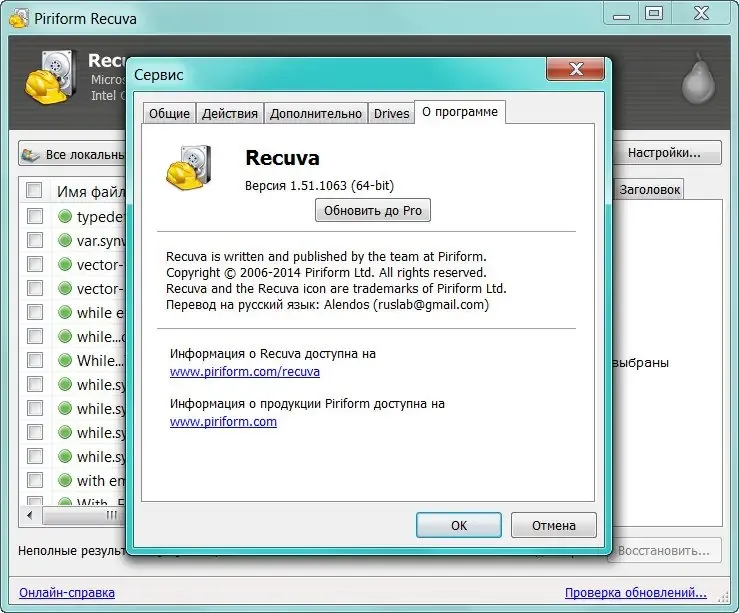Image resolution: width=739 pixels, height=613 pixels.
Task: Check the "While..." capitalized file checkbox
Action: point(34,360)
